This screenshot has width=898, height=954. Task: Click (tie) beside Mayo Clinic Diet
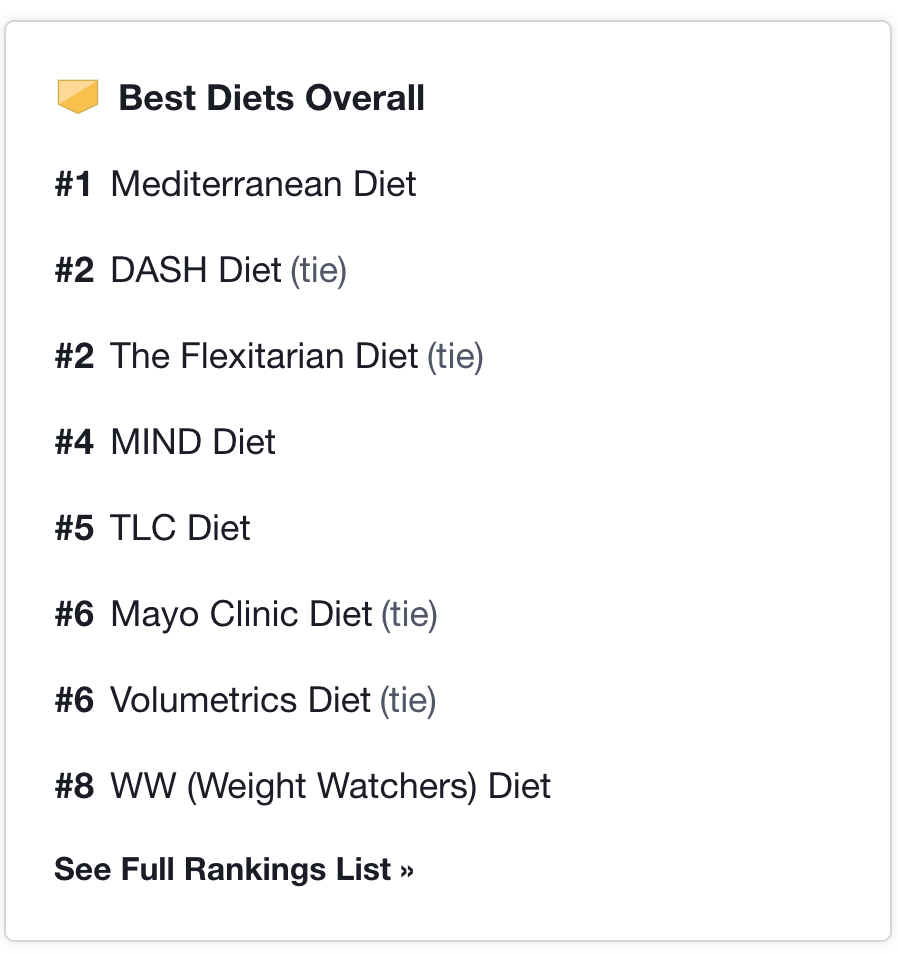[409, 615]
